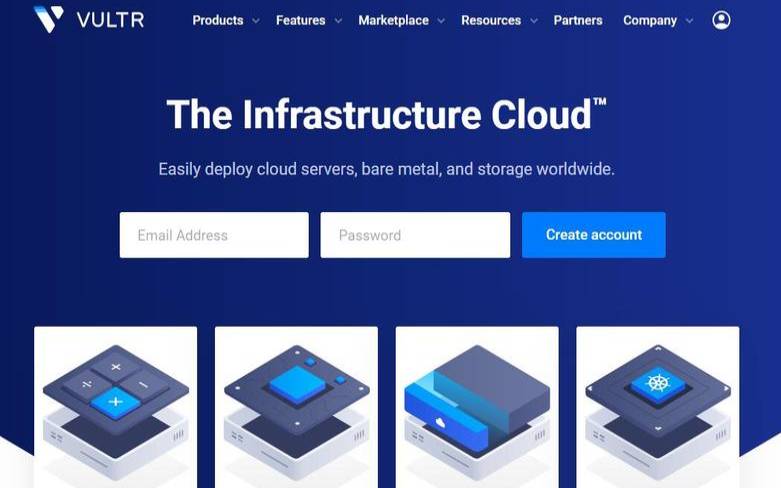Expand the Resources dropdown arrow

tap(533, 21)
